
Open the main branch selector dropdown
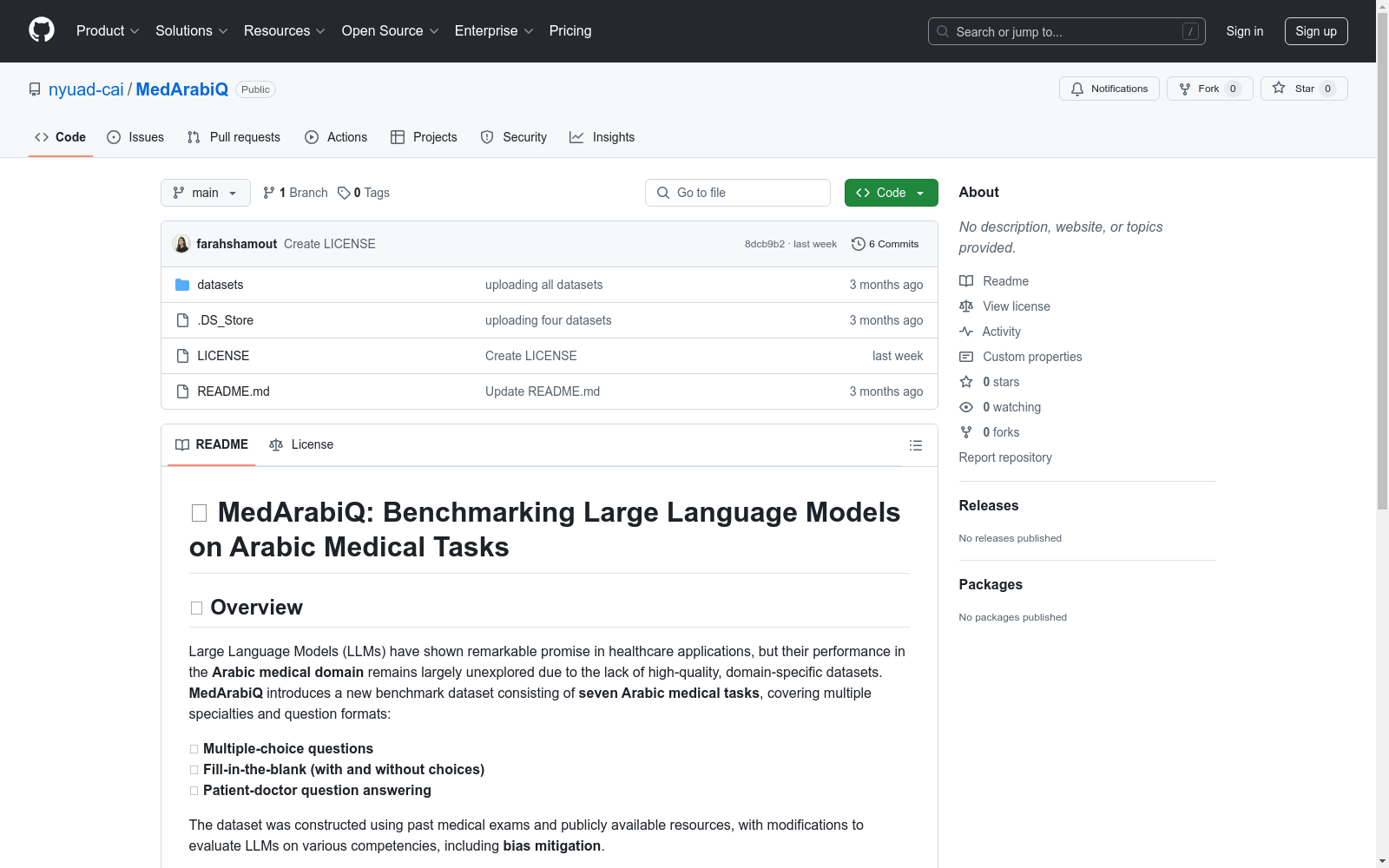[x=206, y=193]
